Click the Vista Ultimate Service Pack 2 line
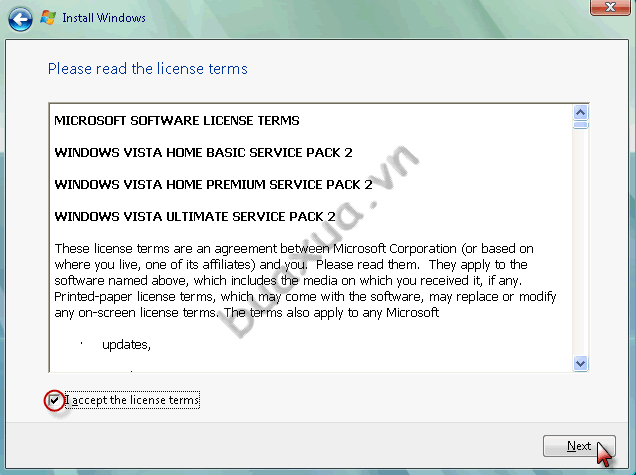Screen dimensions: 636x475 pyautogui.click(x=195, y=217)
